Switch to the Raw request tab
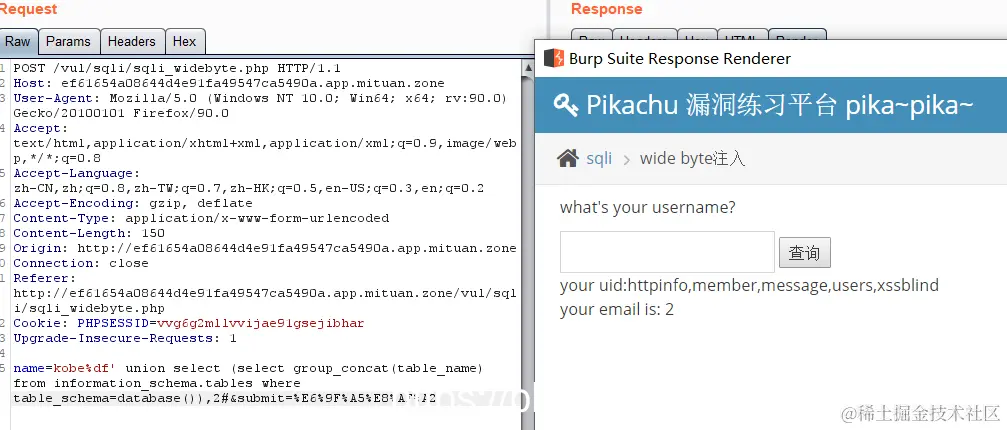Image resolution: width=1007 pixels, height=430 pixels. click(x=19, y=42)
